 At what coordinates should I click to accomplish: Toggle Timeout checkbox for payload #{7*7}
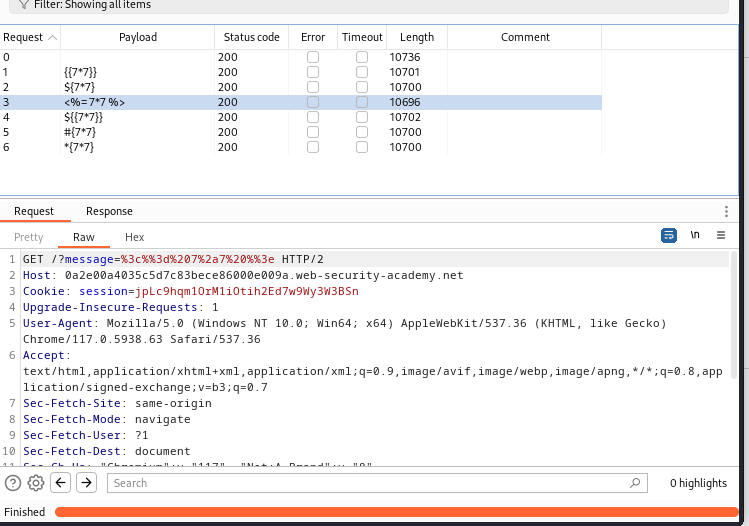[362, 132]
